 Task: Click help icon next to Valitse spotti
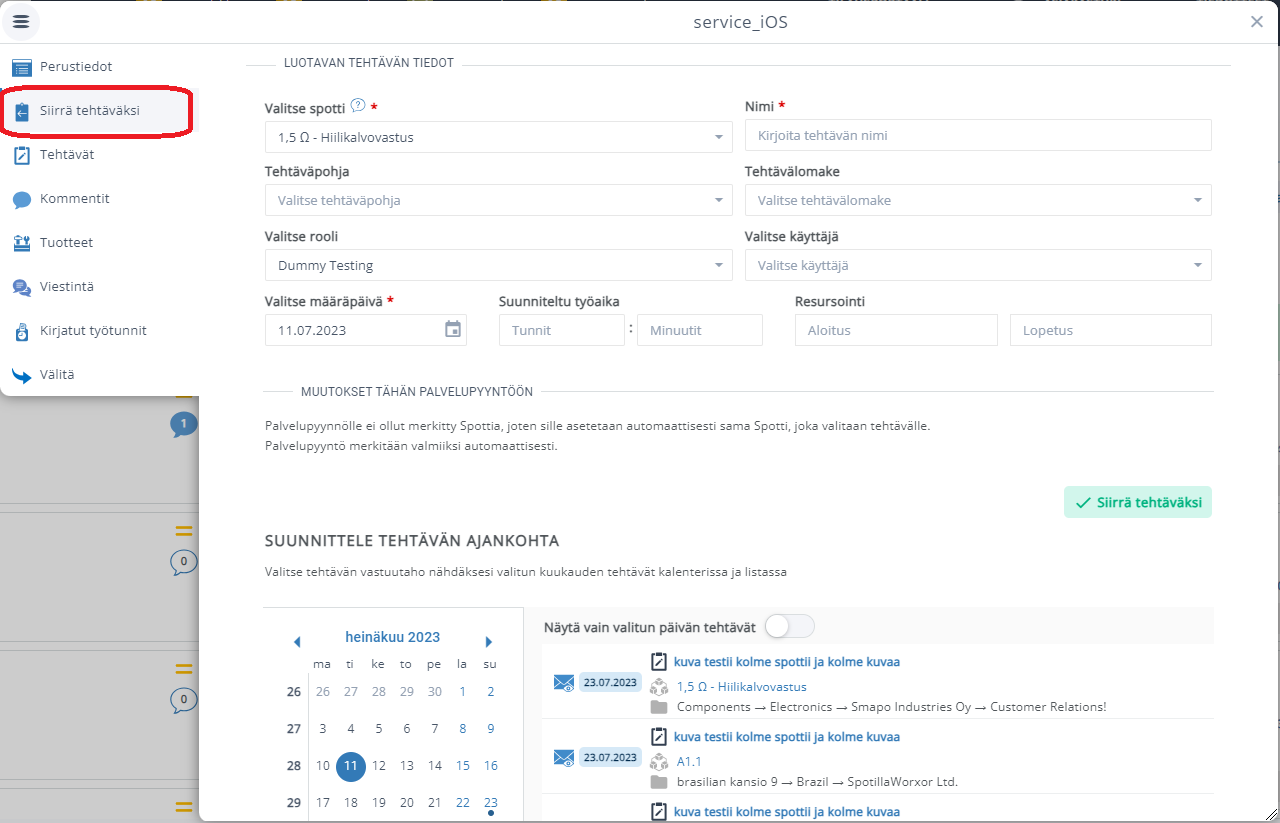click(x=358, y=105)
